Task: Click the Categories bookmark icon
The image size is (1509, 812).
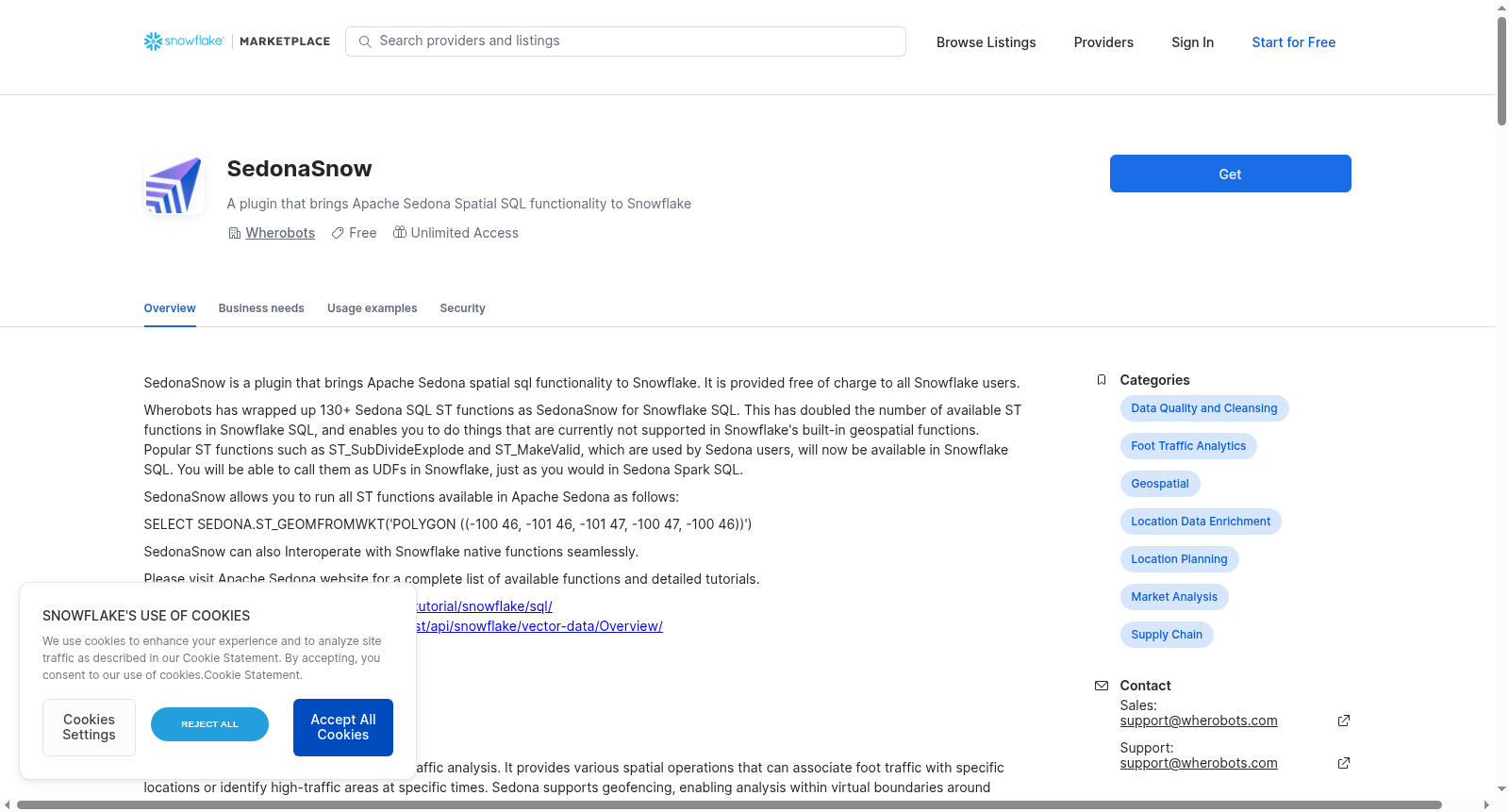Action: (1102, 380)
